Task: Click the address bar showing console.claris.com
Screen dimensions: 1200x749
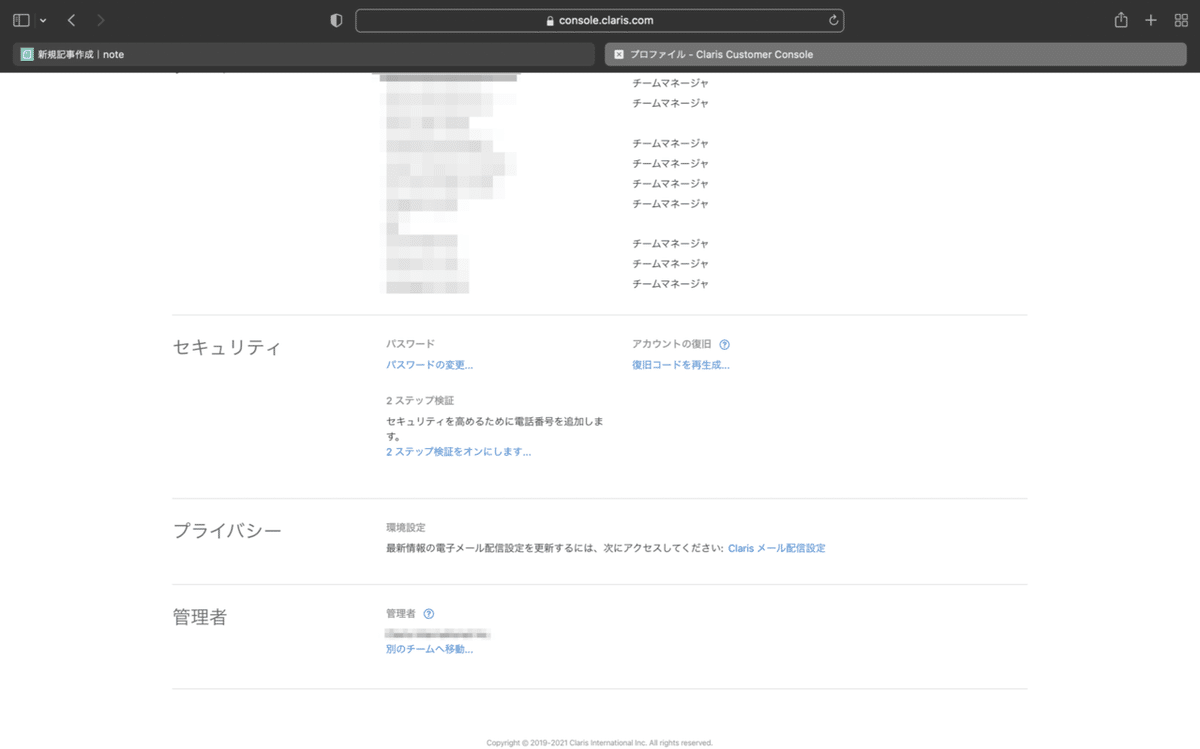Action: [598, 19]
